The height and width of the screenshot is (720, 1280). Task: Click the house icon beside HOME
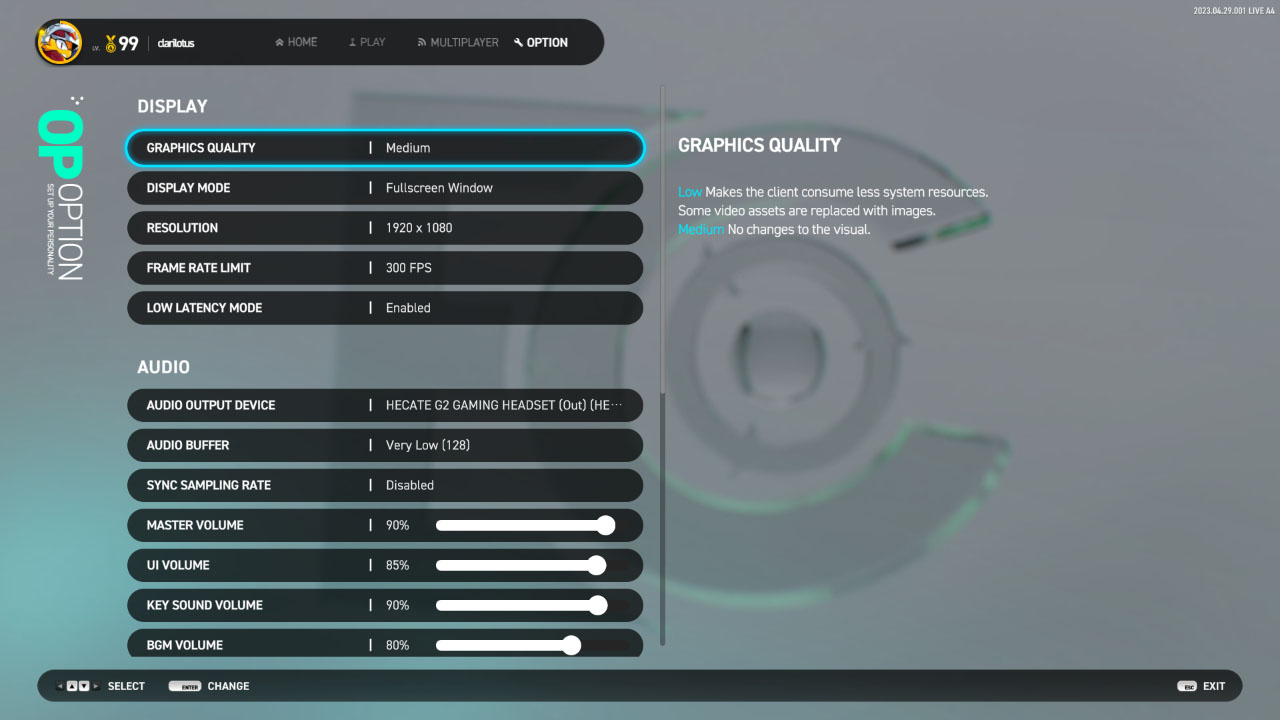pyautogui.click(x=280, y=43)
